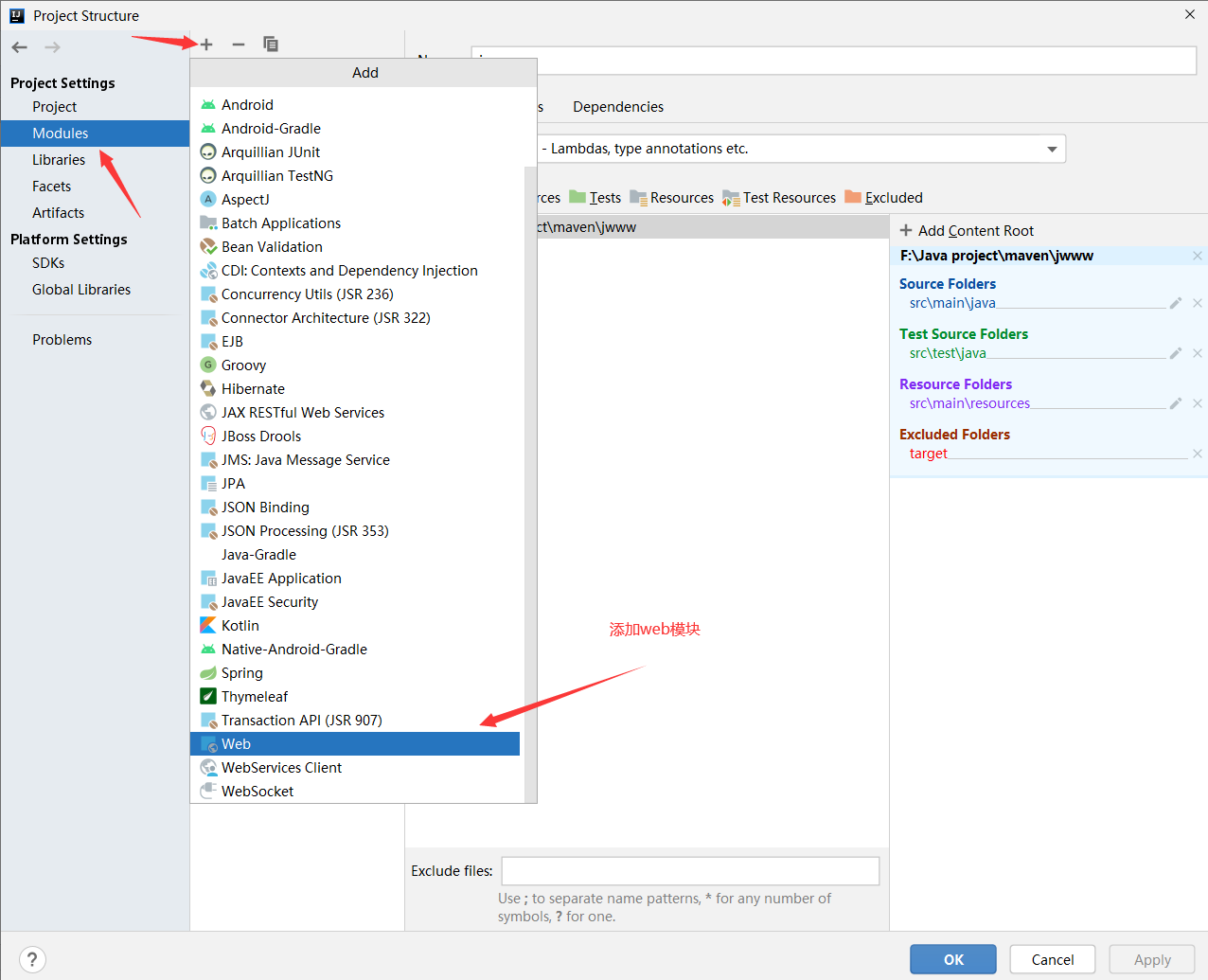The height and width of the screenshot is (980, 1208).
Task: Choose JavaEE Security from Add menu
Action: 355,602
